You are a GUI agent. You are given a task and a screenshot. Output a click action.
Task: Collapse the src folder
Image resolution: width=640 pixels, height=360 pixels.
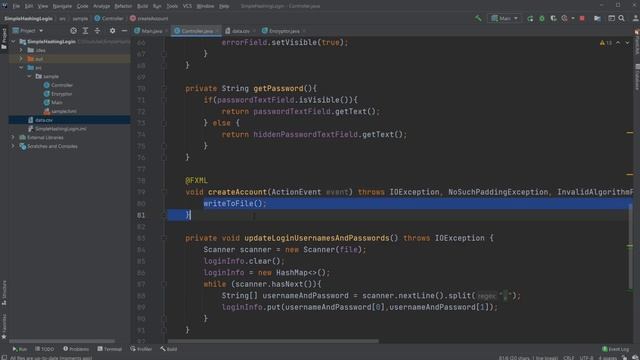tap(21, 68)
